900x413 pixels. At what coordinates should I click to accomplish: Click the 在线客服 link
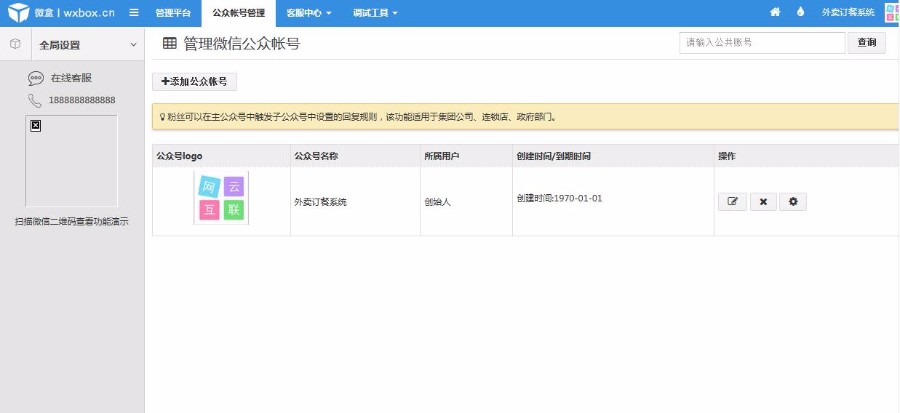click(71, 79)
